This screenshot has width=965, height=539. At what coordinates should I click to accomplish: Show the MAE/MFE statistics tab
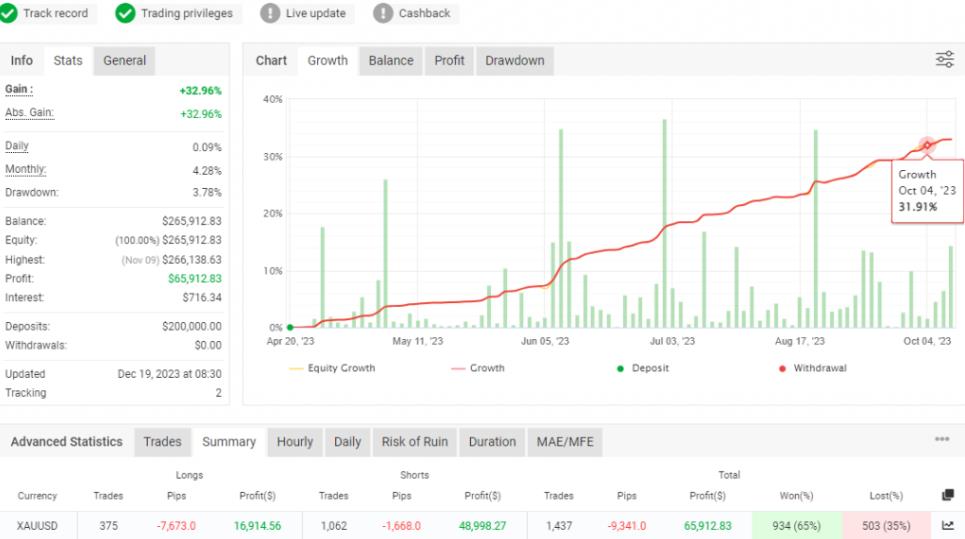coord(564,442)
